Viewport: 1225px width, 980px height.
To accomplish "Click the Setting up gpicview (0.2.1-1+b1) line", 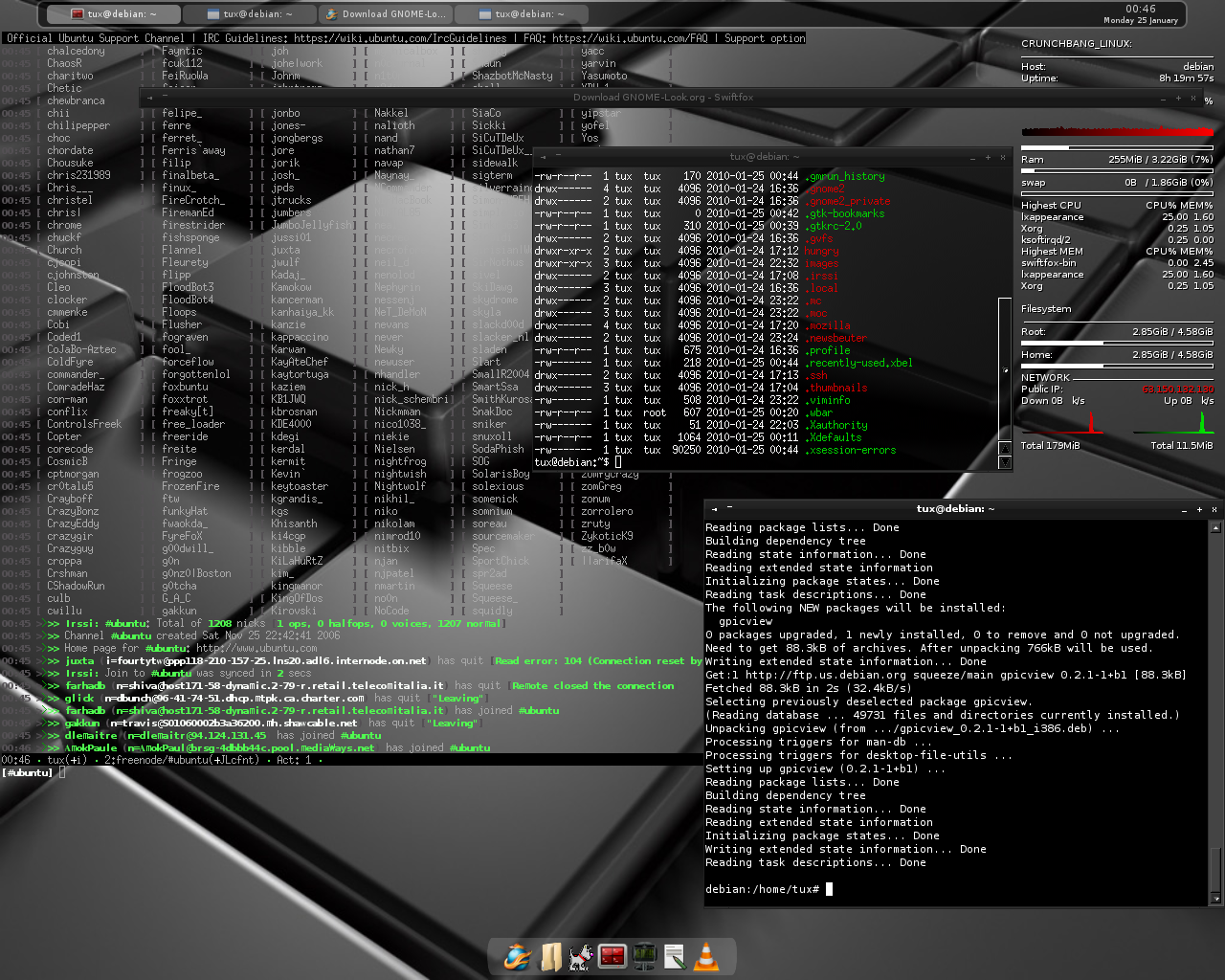I will (826, 768).
